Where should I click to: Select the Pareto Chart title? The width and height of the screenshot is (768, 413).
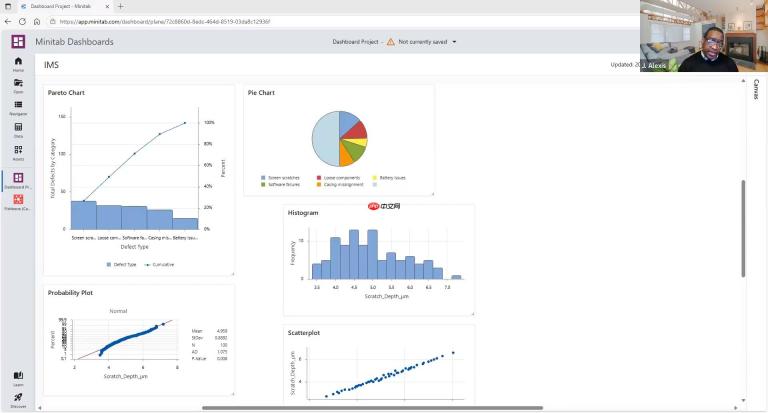(66, 93)
